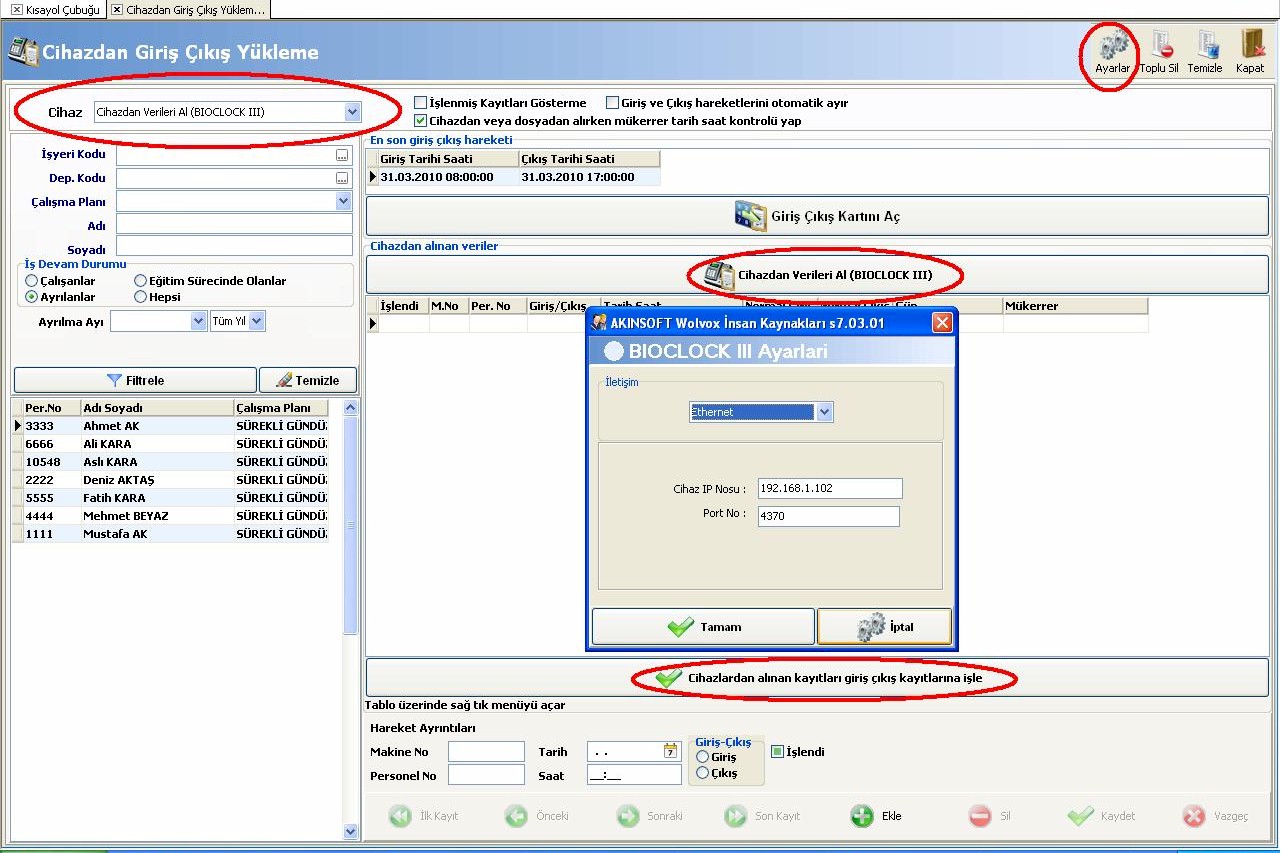Click the Mükerrer column header

click(1075, 306)
